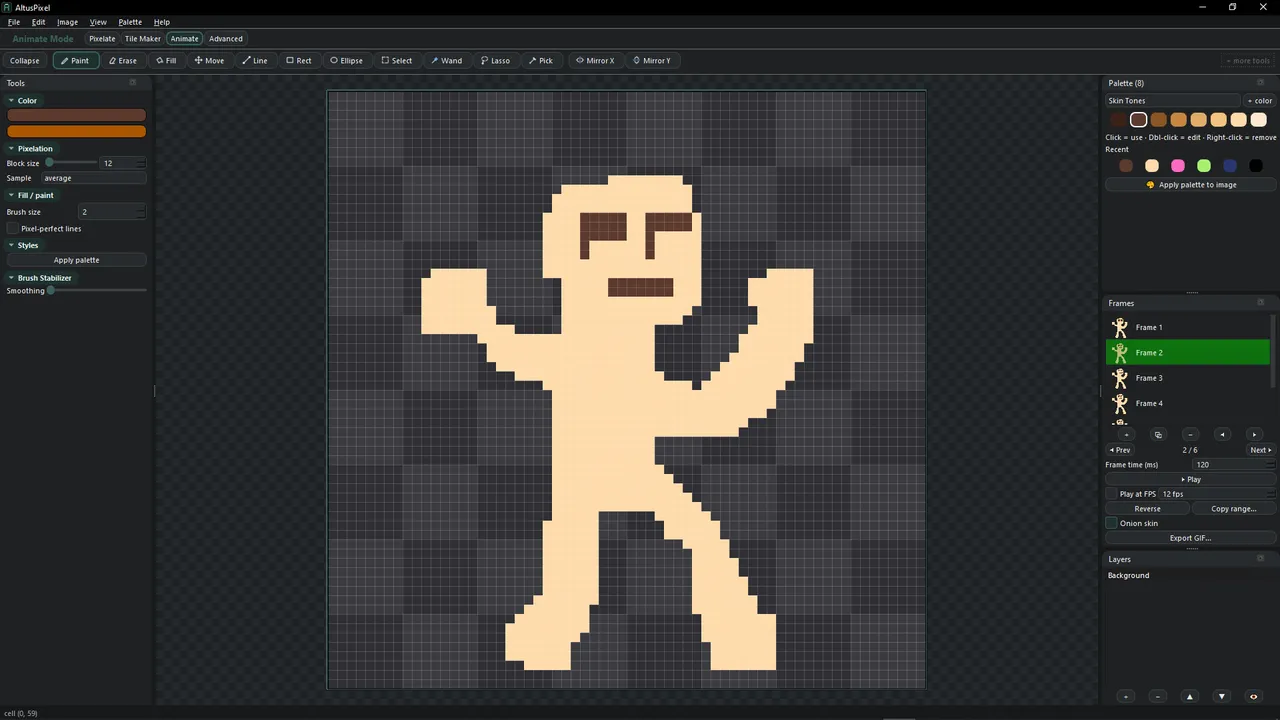
Task: Switch to Advanced mode tab
Action: pyautogui.click(x=226, y=39)
